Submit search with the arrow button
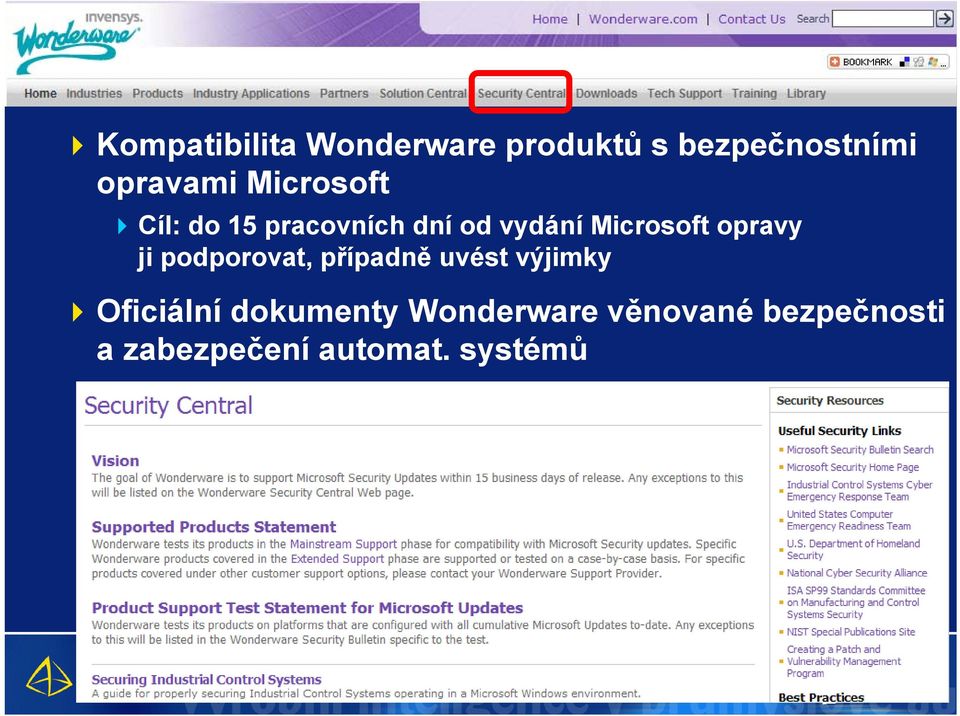960x716 pixels. tap(945, 19)
